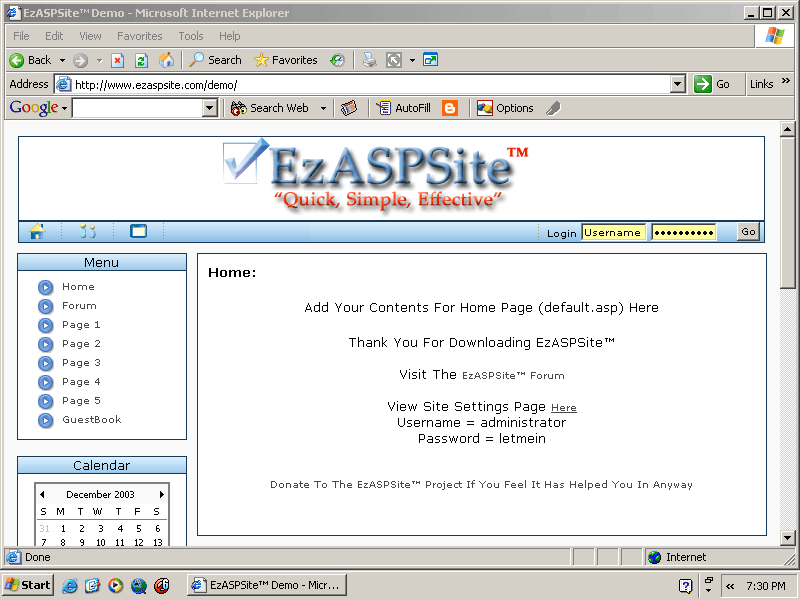The width and height of the screenshot is (800, 600).
Task: Click the IE Back arrow icon
Action: pos(17,60)
